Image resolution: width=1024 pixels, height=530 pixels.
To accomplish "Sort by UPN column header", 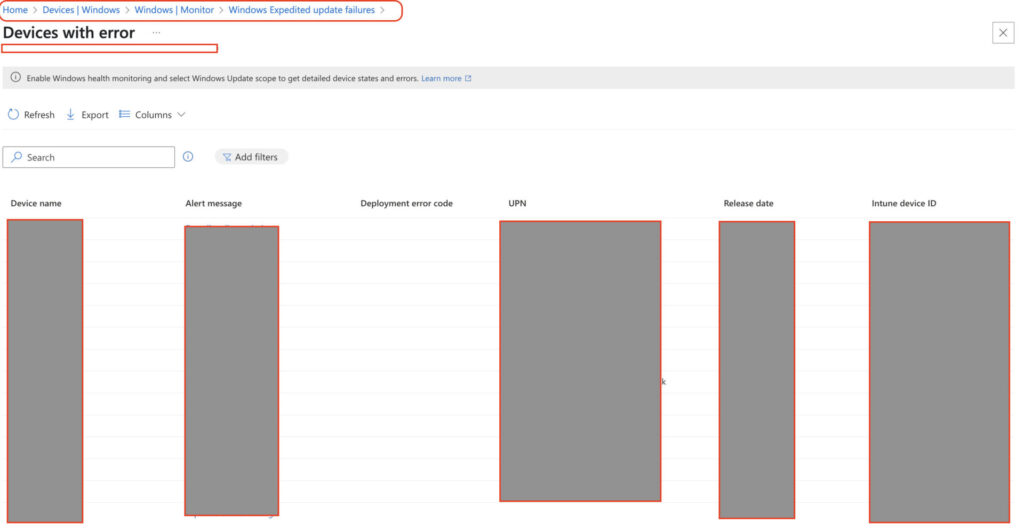I will coord(517,204).
